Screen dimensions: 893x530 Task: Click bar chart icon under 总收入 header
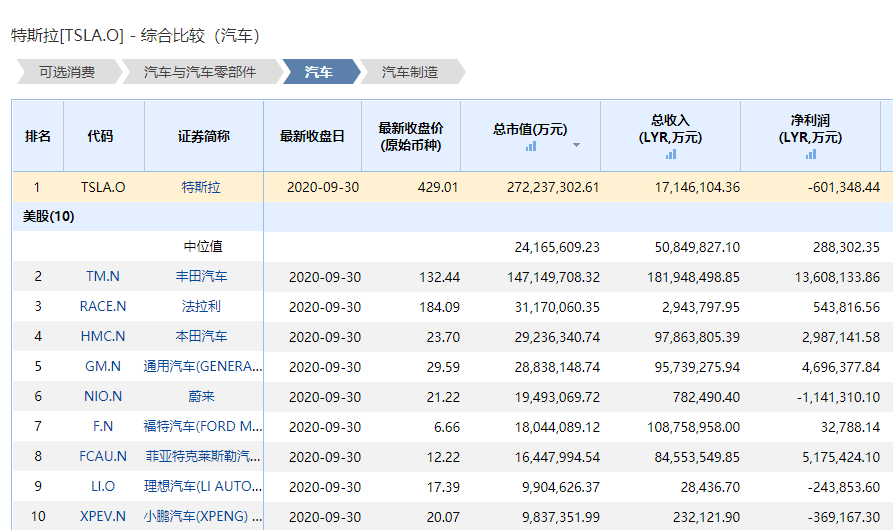coord(671,154)
